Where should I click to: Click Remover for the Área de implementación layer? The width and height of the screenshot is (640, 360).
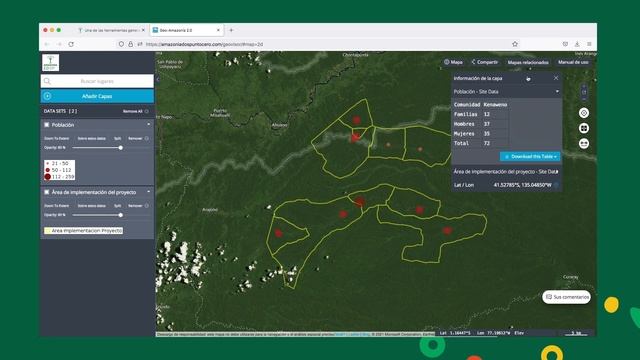click(135, 206)
